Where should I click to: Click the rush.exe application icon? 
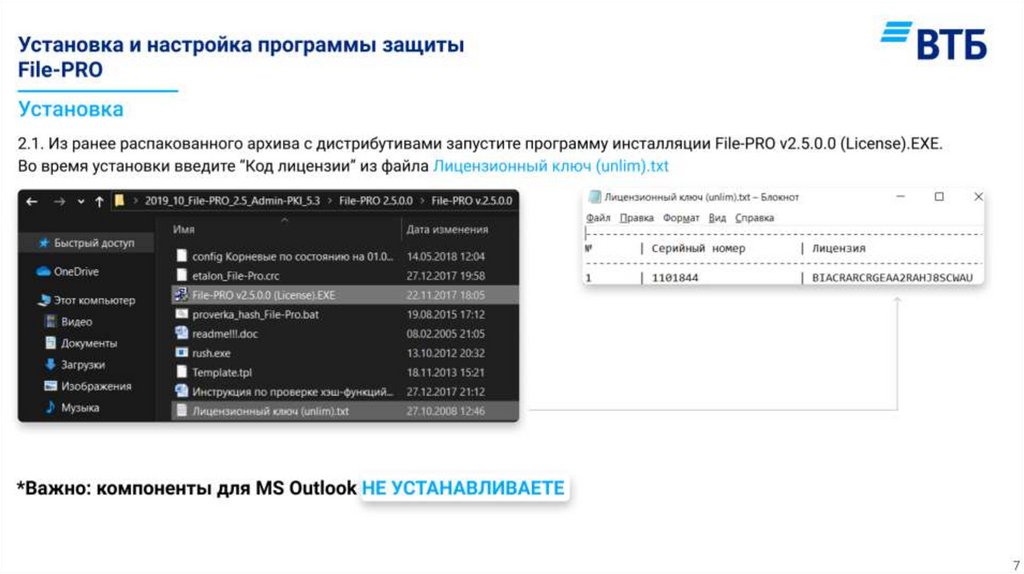tap(182, 353)
